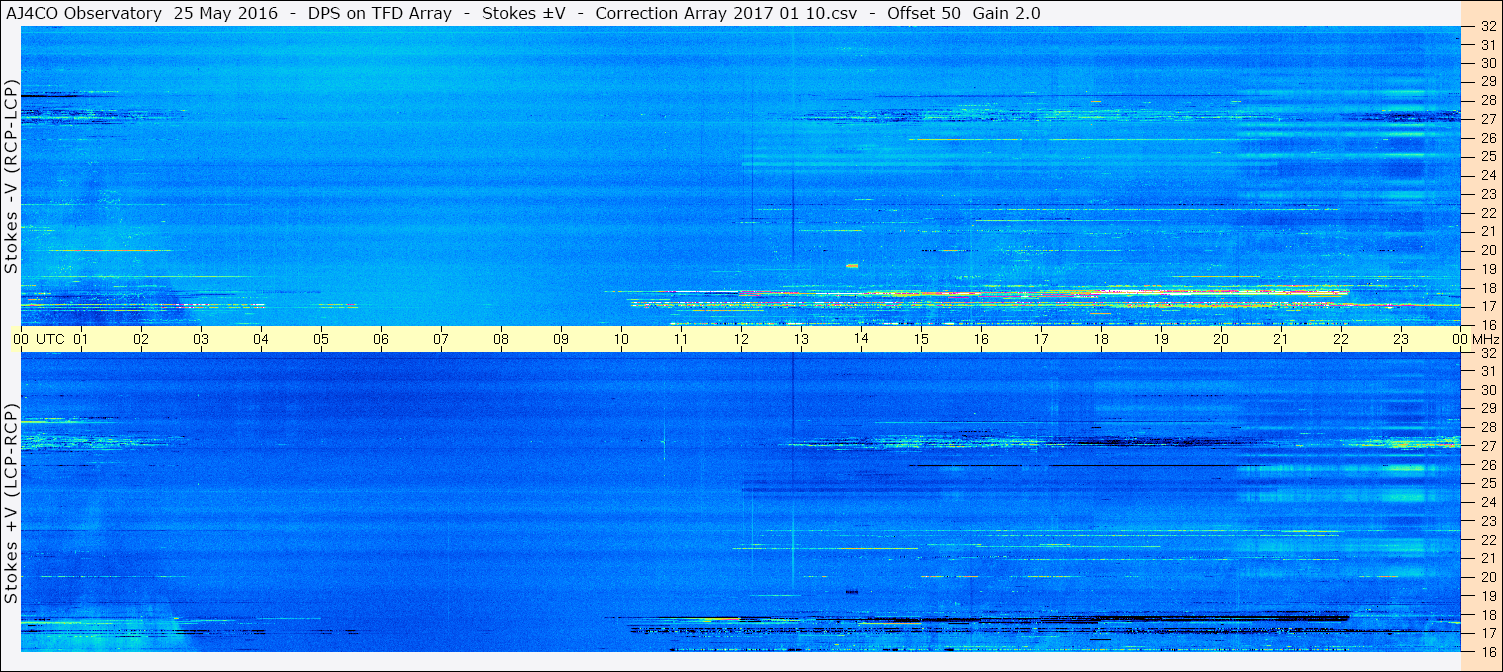Screen dimensions: 1503x672
Task: Select the 21 hour tick on time axis
Action: (x=1281, y=339)
